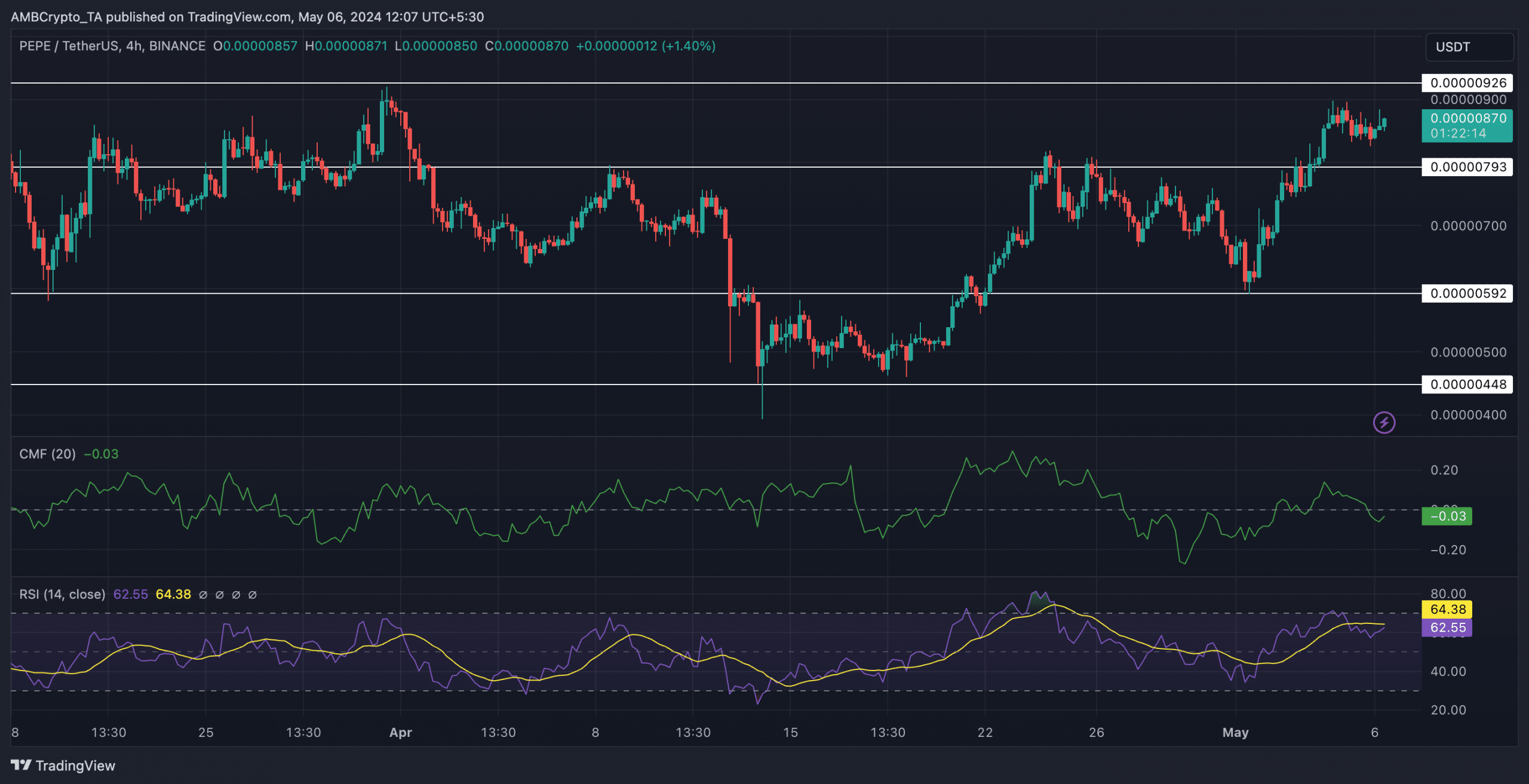This screenshot has width=1529, height=784.
Task: Open the USDT currency selector
Action: click(x=1470, y=47)
